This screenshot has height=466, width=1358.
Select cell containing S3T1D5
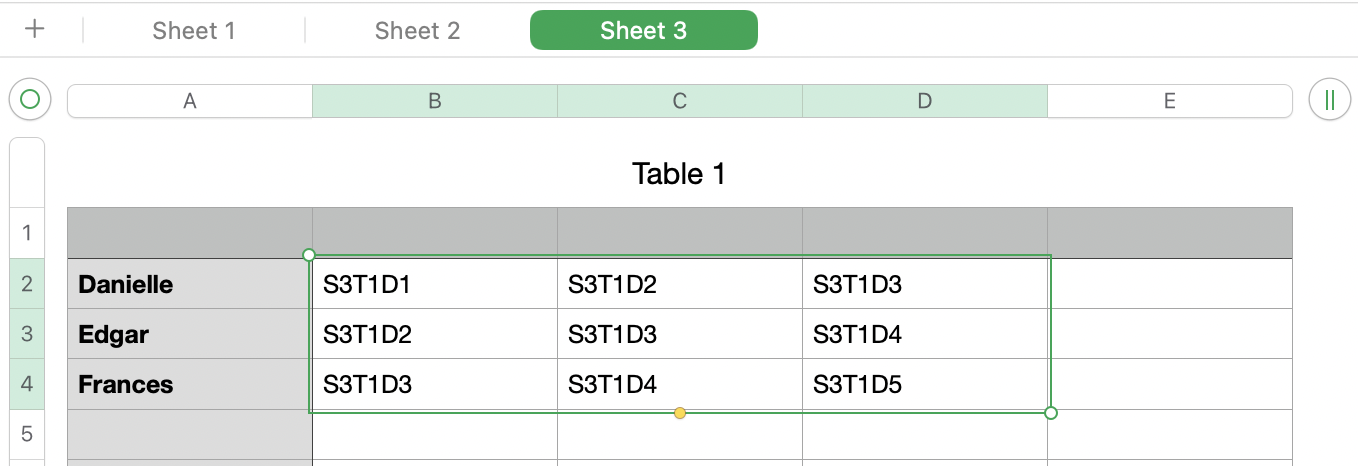(x=924, y=384)
